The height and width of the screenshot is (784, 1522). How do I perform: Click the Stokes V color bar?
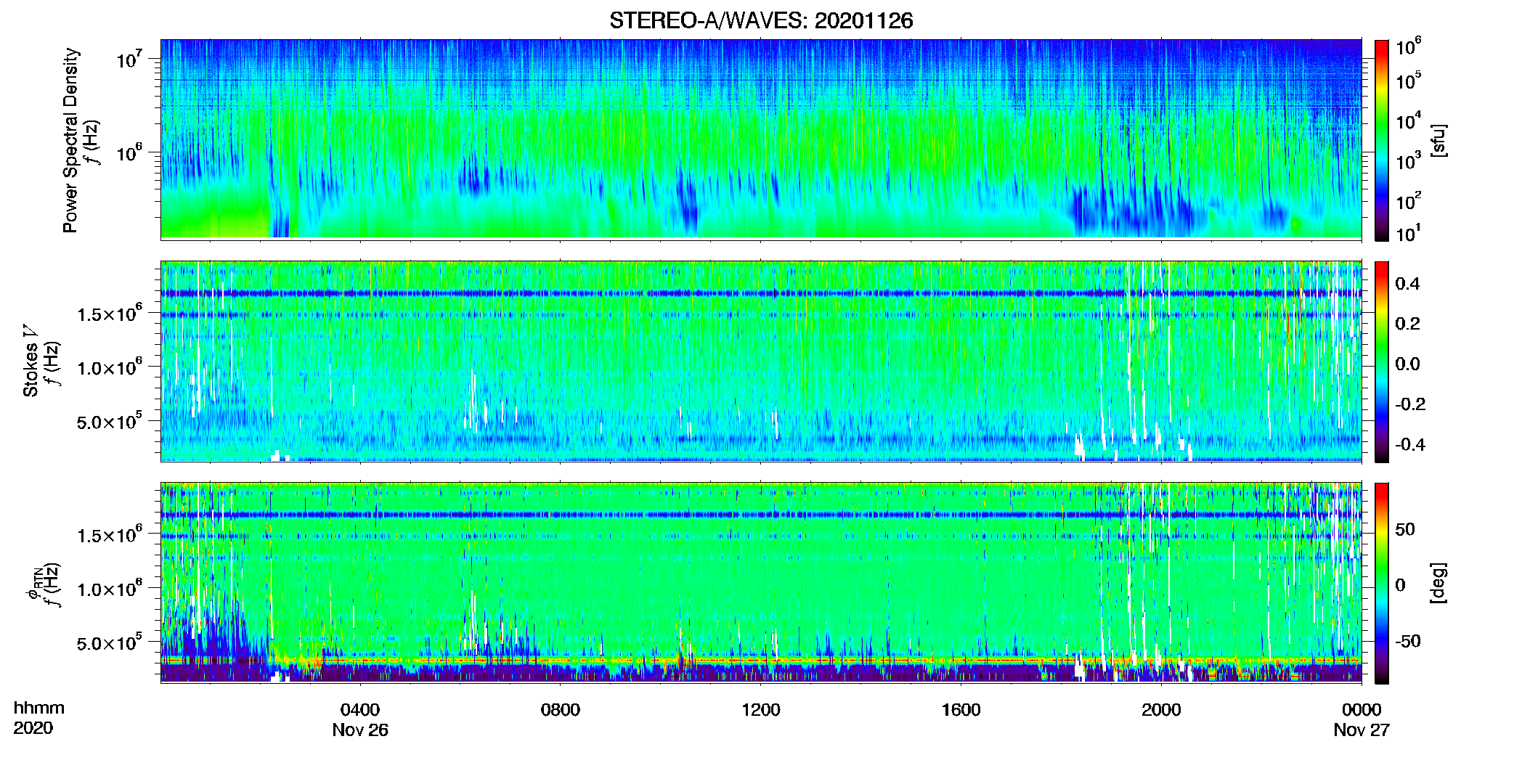1382,362
